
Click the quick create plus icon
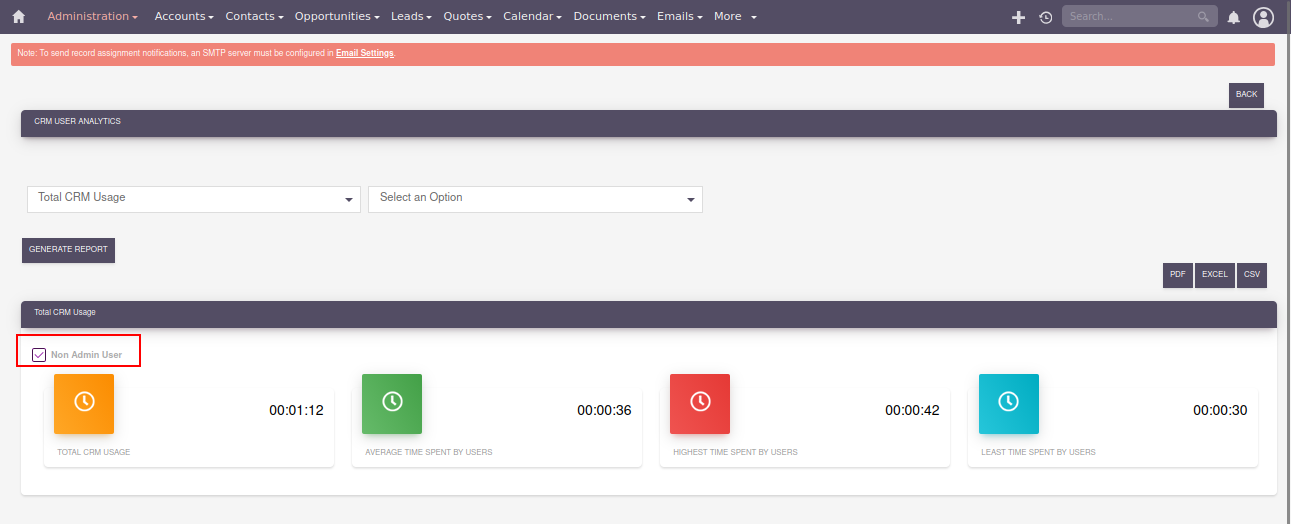click(x=1018, y=17)
